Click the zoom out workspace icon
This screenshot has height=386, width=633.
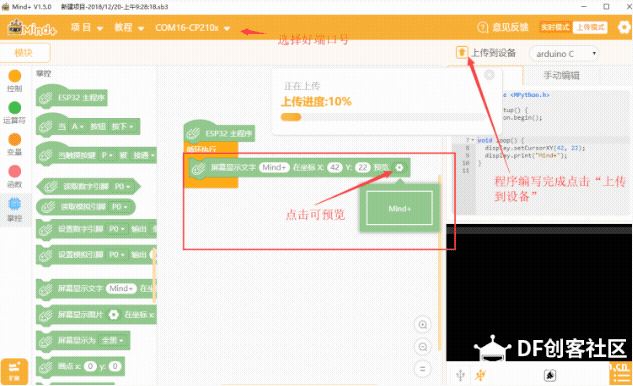[423, 347]
